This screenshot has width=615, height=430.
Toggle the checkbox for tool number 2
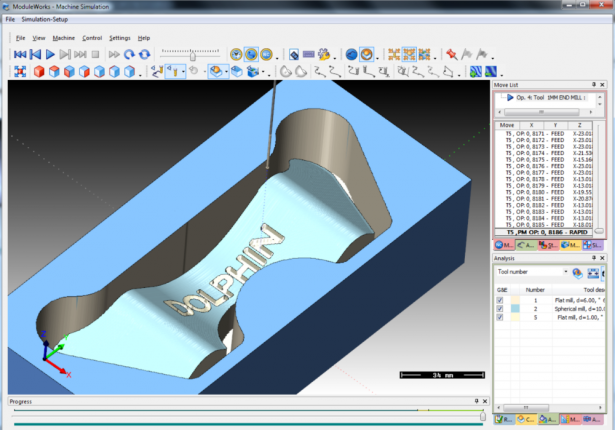500,309
